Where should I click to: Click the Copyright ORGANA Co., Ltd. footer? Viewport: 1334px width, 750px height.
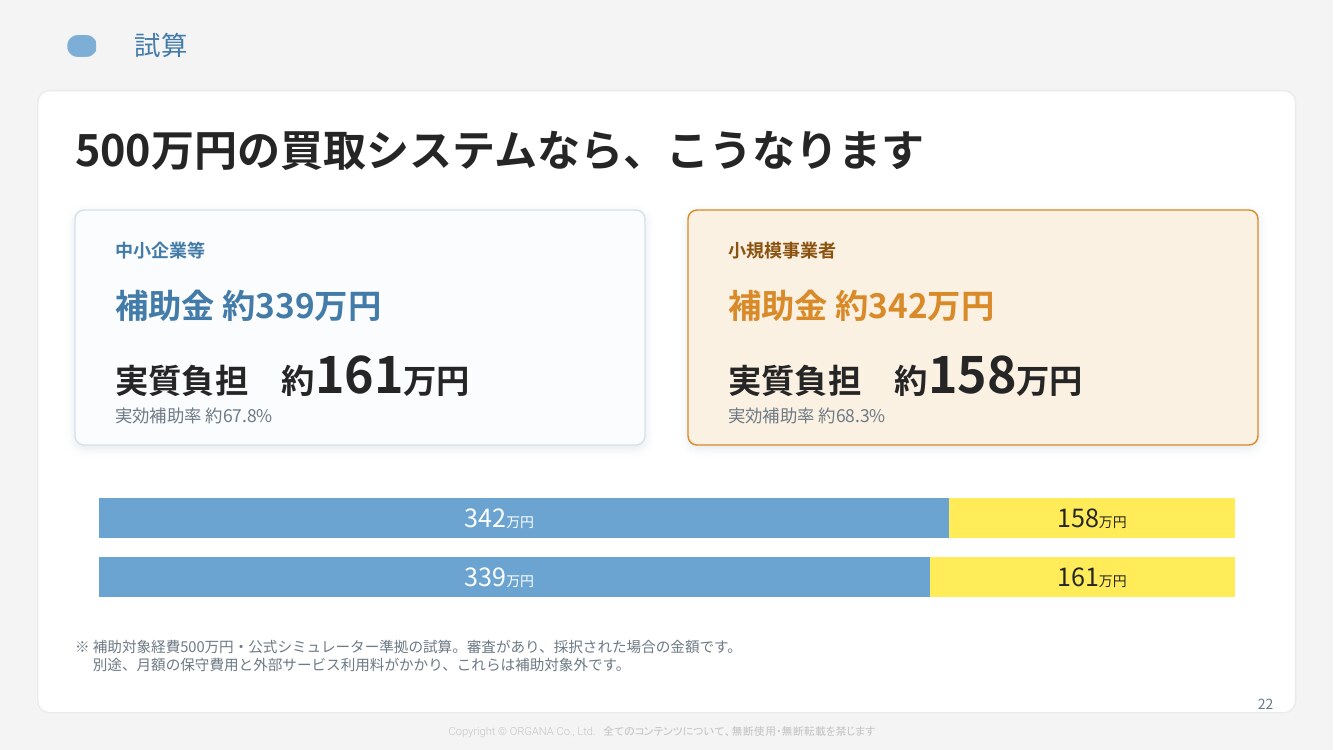coord(522,731)
